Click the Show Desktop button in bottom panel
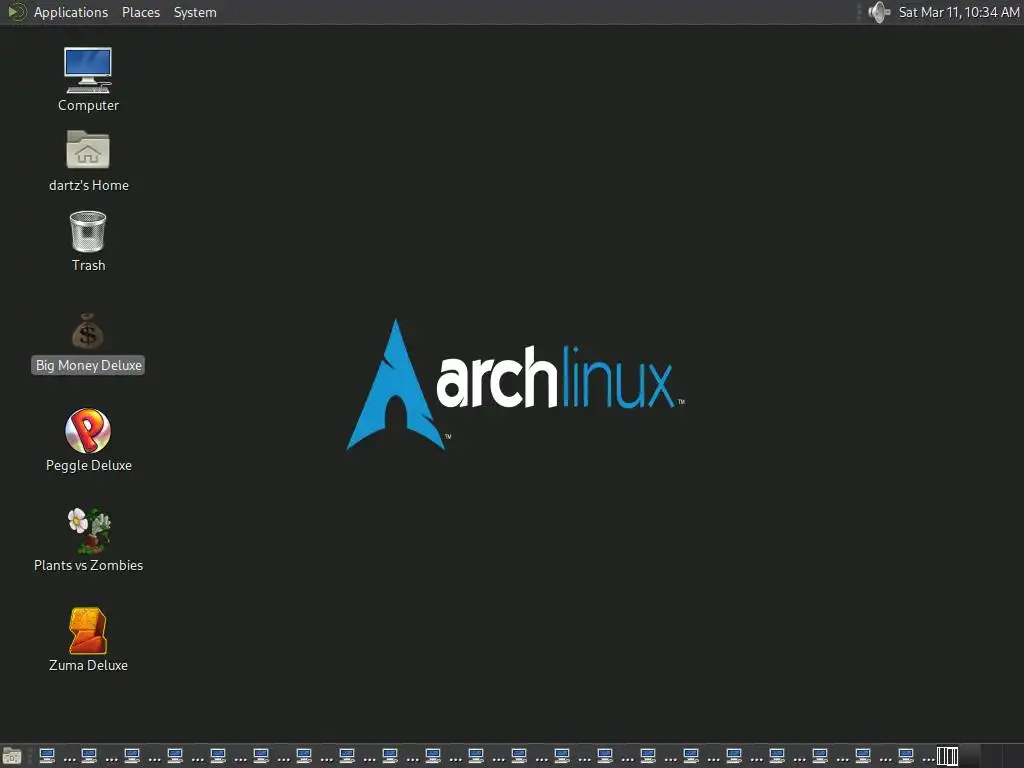The width and height of the screenshot is (1024, 768). [x=12, y=756]
